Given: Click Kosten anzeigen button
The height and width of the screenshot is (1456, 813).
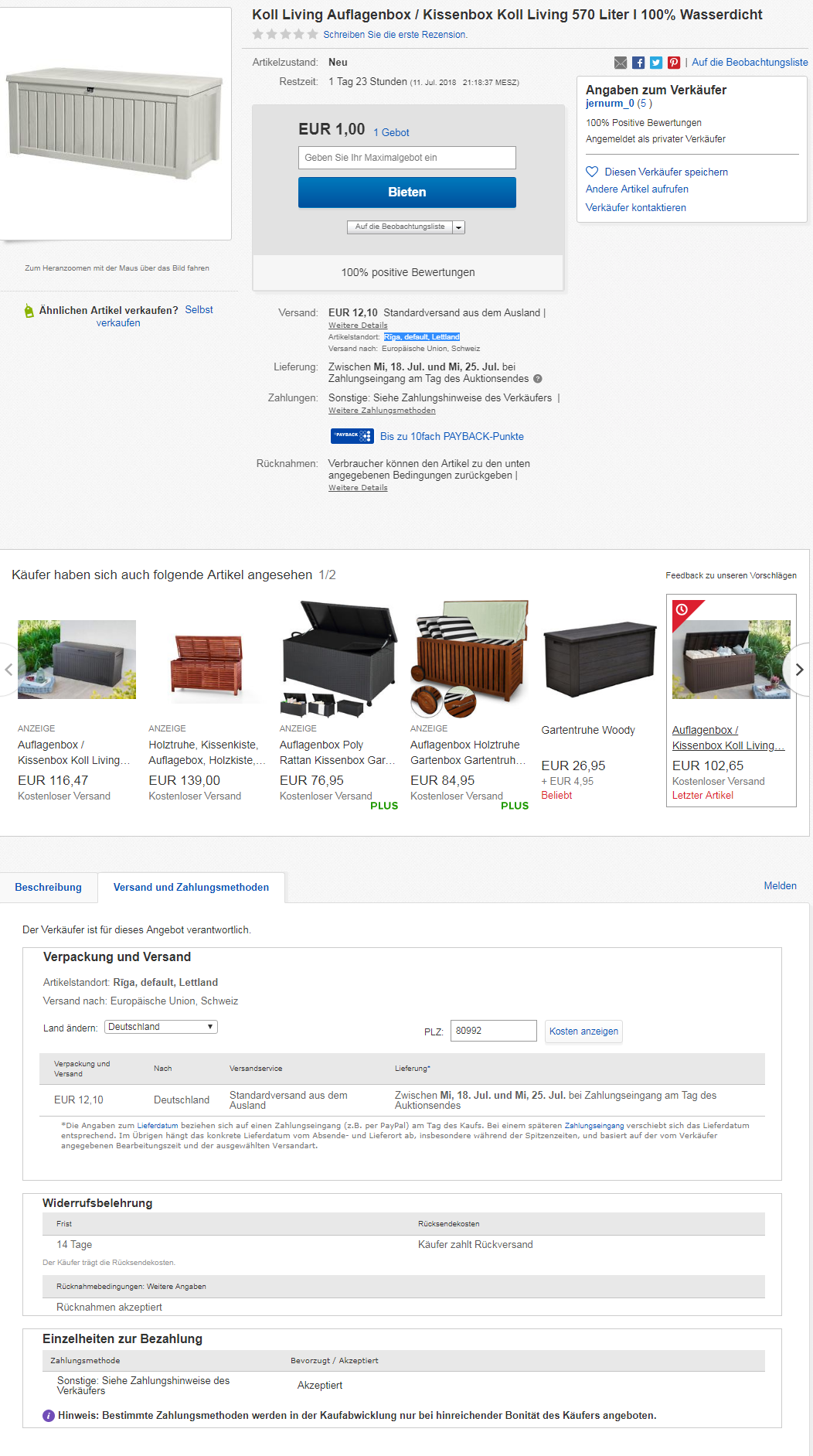Looking at the screenshot, I should (x=583, y=1031).
